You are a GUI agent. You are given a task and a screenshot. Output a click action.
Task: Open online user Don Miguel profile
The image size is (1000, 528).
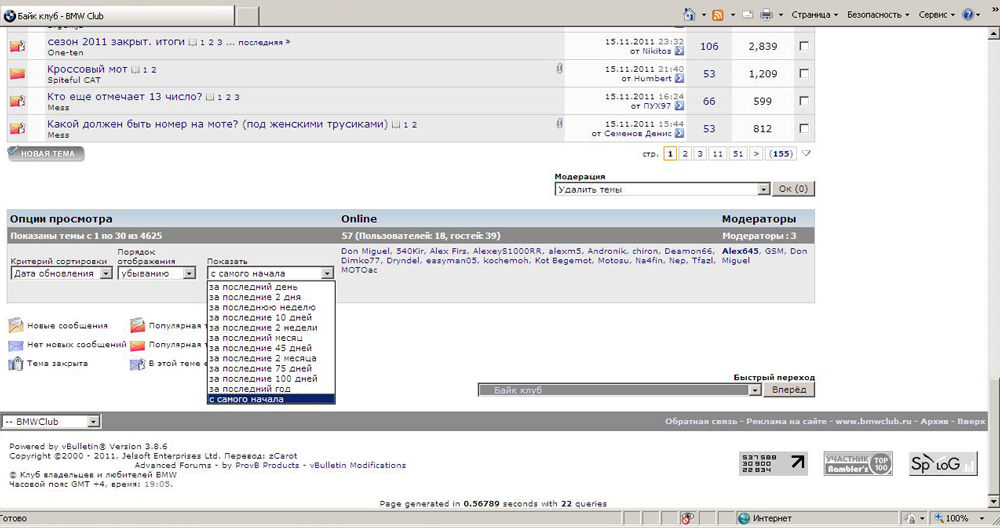pyautogui.click(x=365, y=251)
